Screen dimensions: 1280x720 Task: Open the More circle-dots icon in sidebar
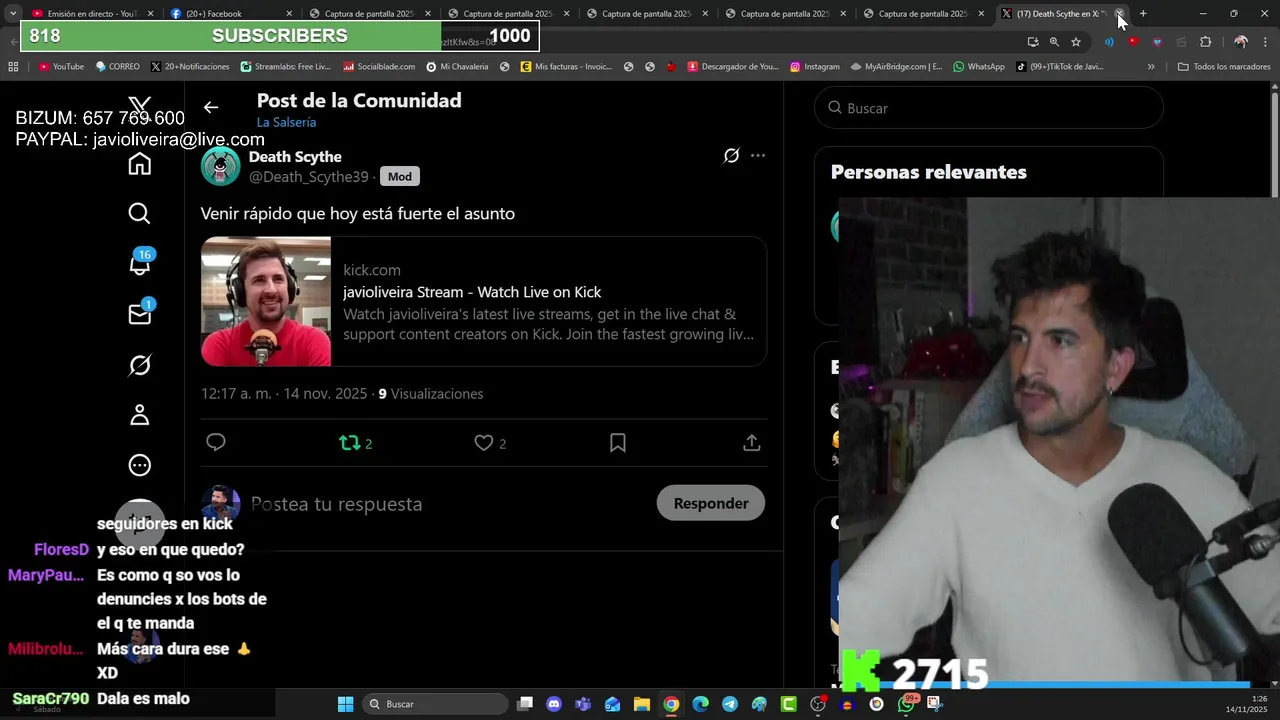(x=139, y=465)
